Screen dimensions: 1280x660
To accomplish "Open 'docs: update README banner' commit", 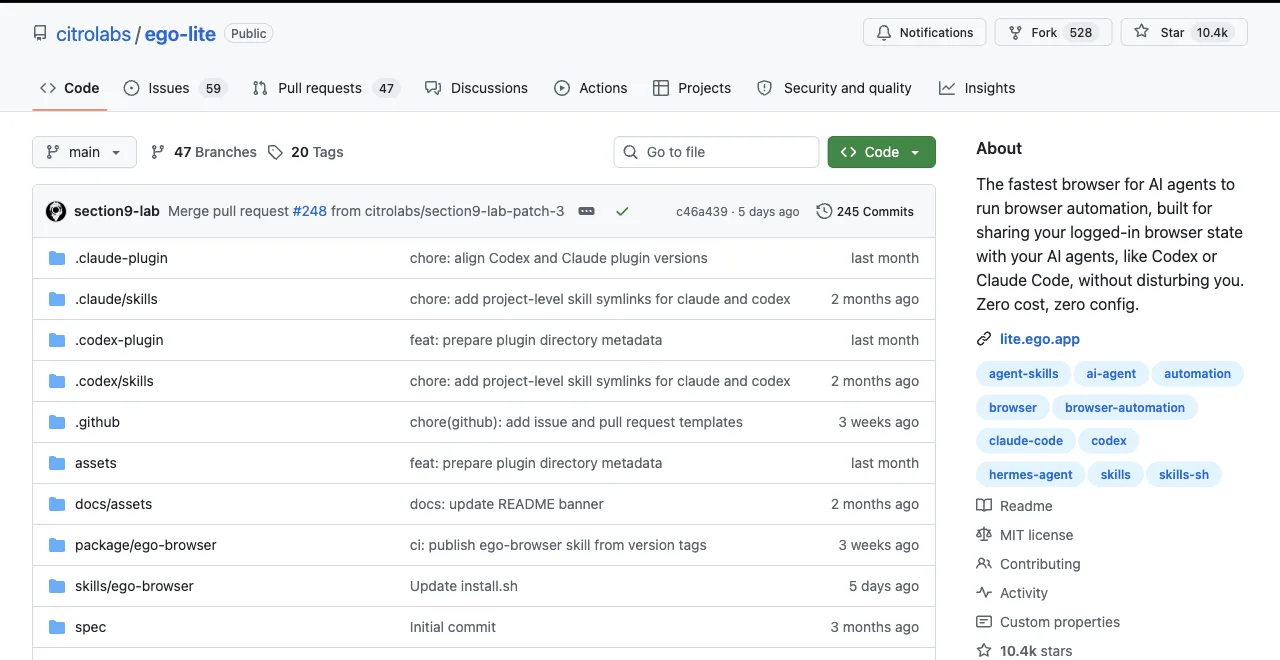I will pyautogui.click(x=507, y=504).
